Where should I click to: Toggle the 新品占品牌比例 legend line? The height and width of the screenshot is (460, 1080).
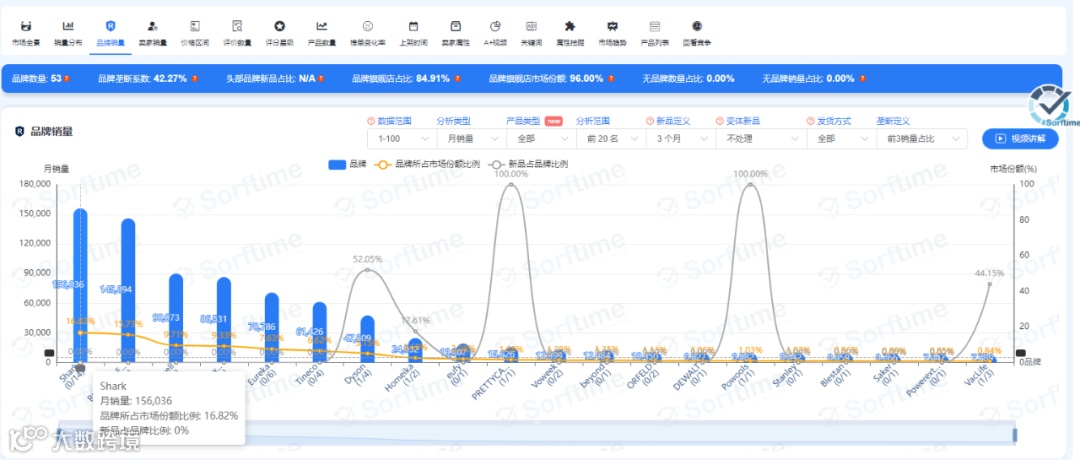[528, 165]
